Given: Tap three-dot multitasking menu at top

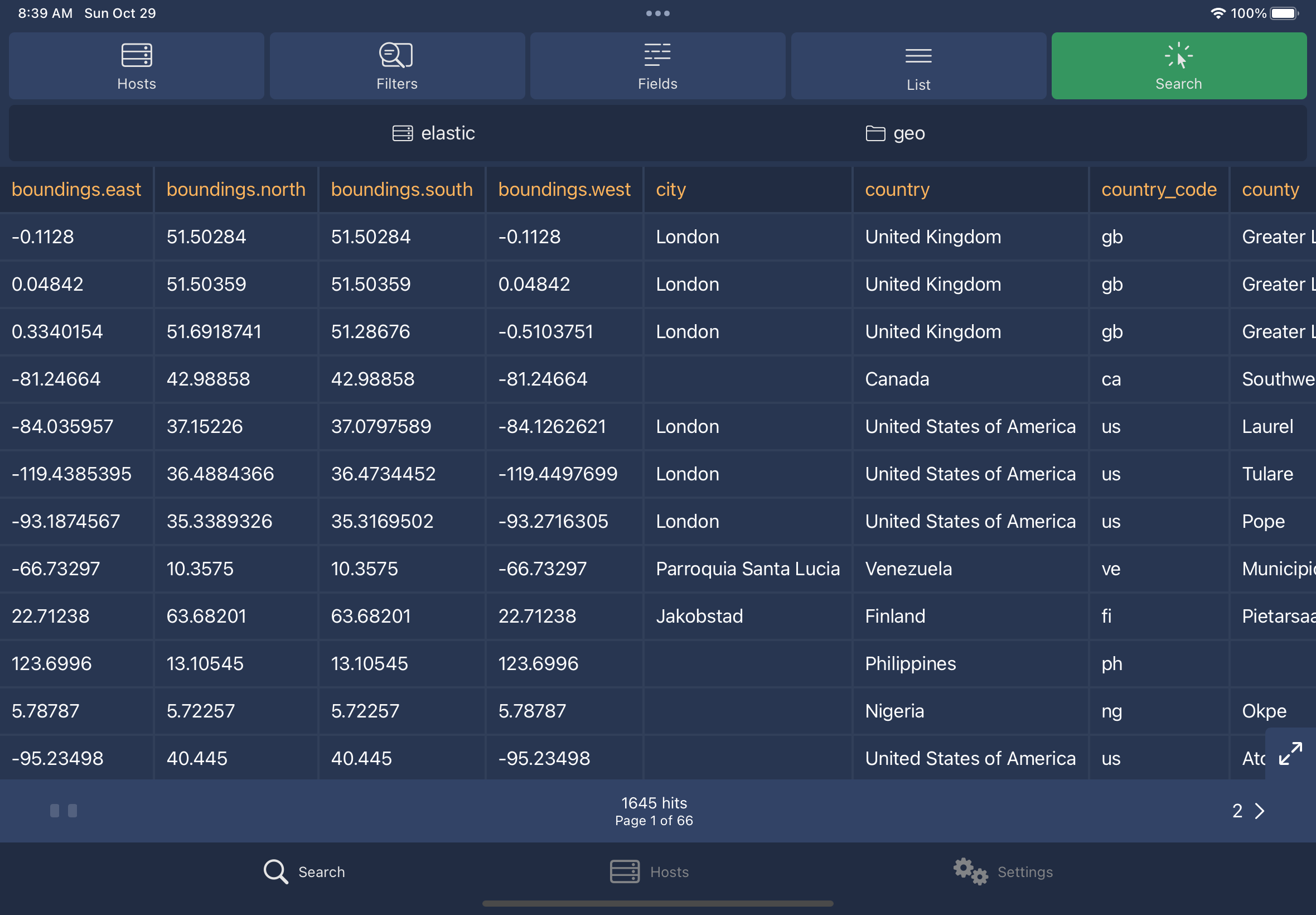Looking at the screenshot, I should pyautogui.click(x=657, y=13).
